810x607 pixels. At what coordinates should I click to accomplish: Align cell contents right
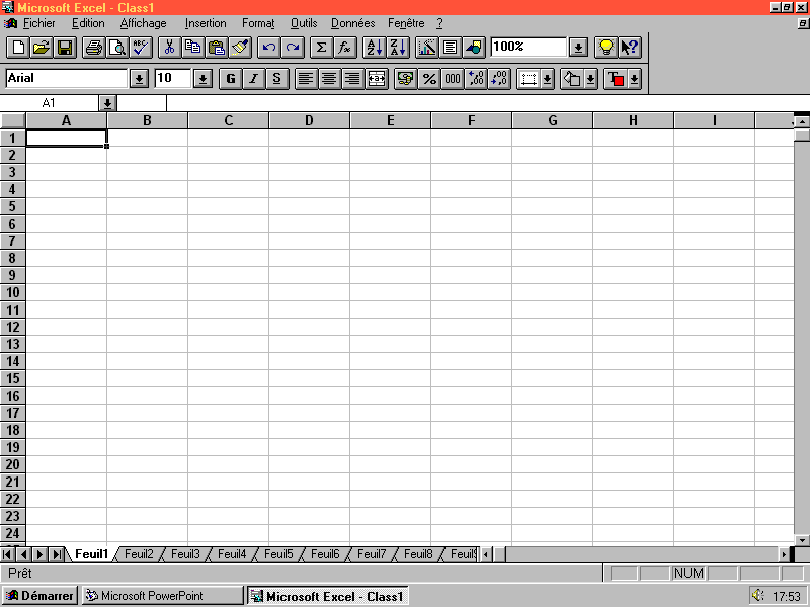pyautogui.click(x=353, y=79)
